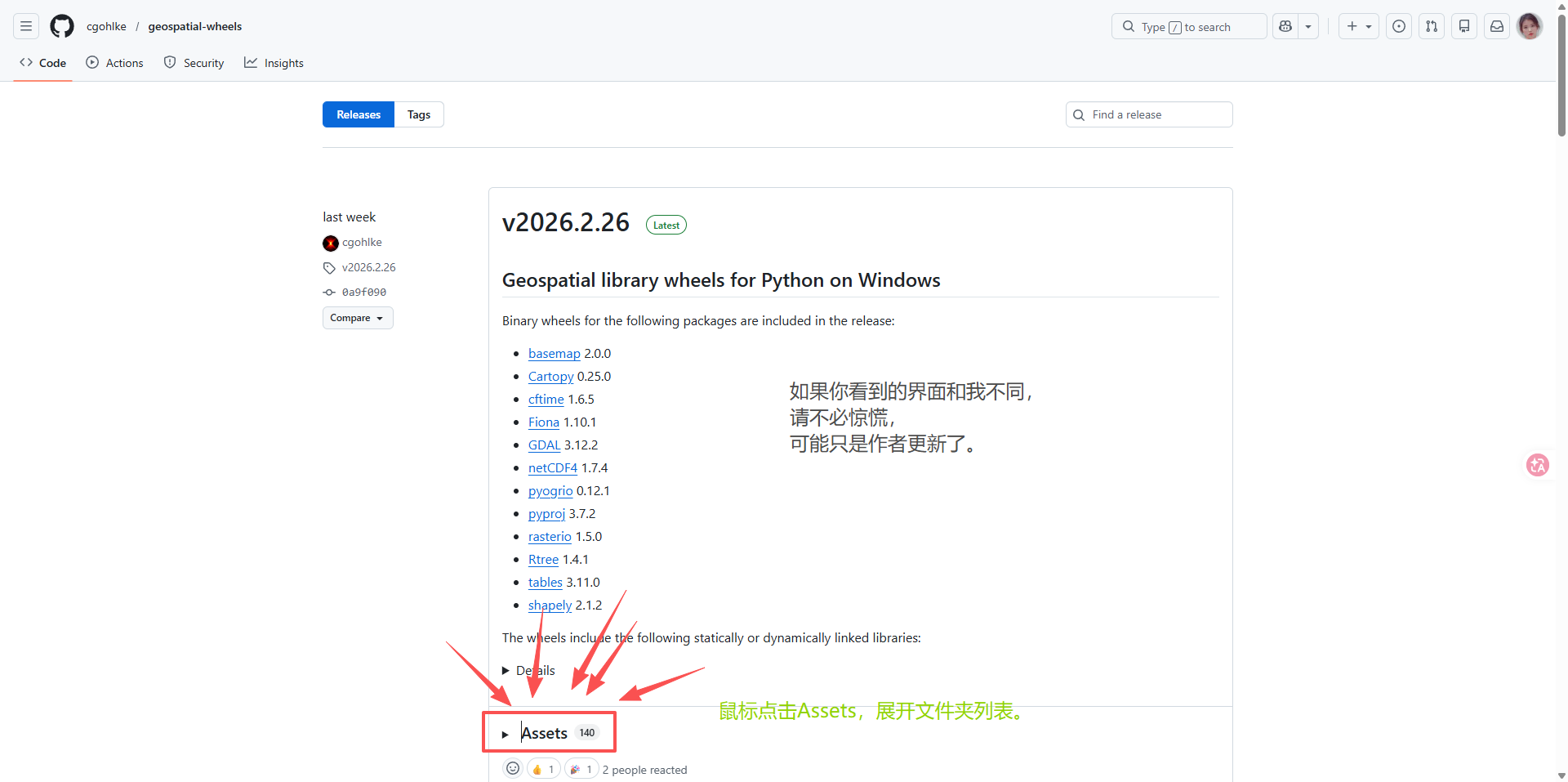
Task: Open the v2026.2.26 tag link in sidebar
Action: [368, 267]
